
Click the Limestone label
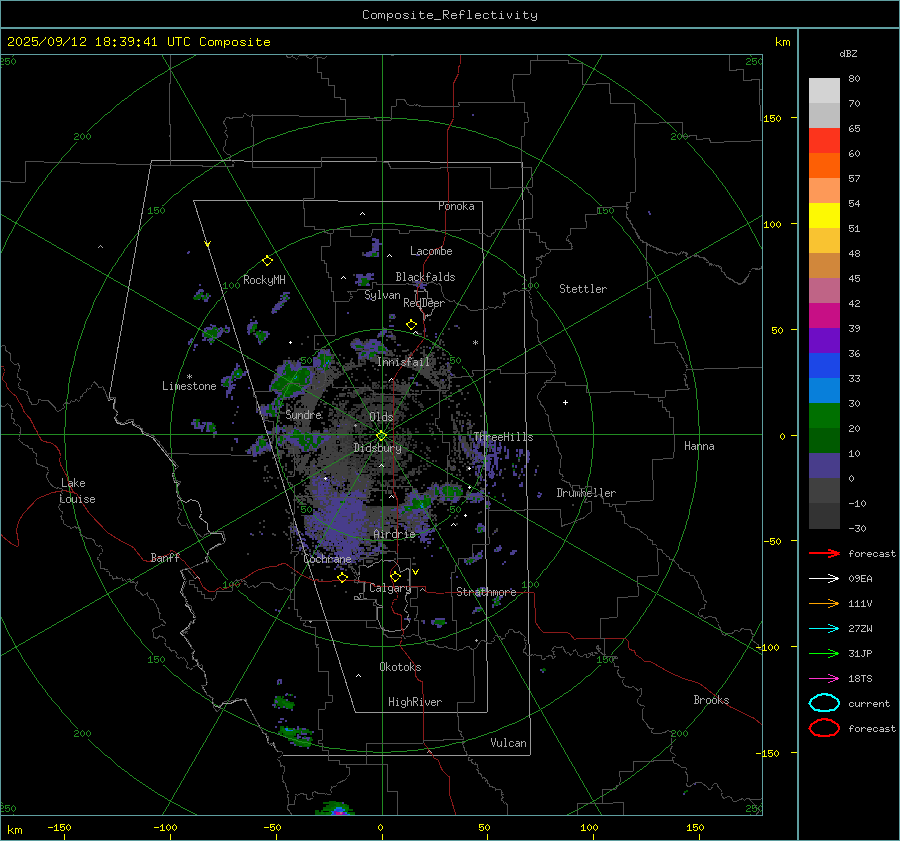point(189,386)
